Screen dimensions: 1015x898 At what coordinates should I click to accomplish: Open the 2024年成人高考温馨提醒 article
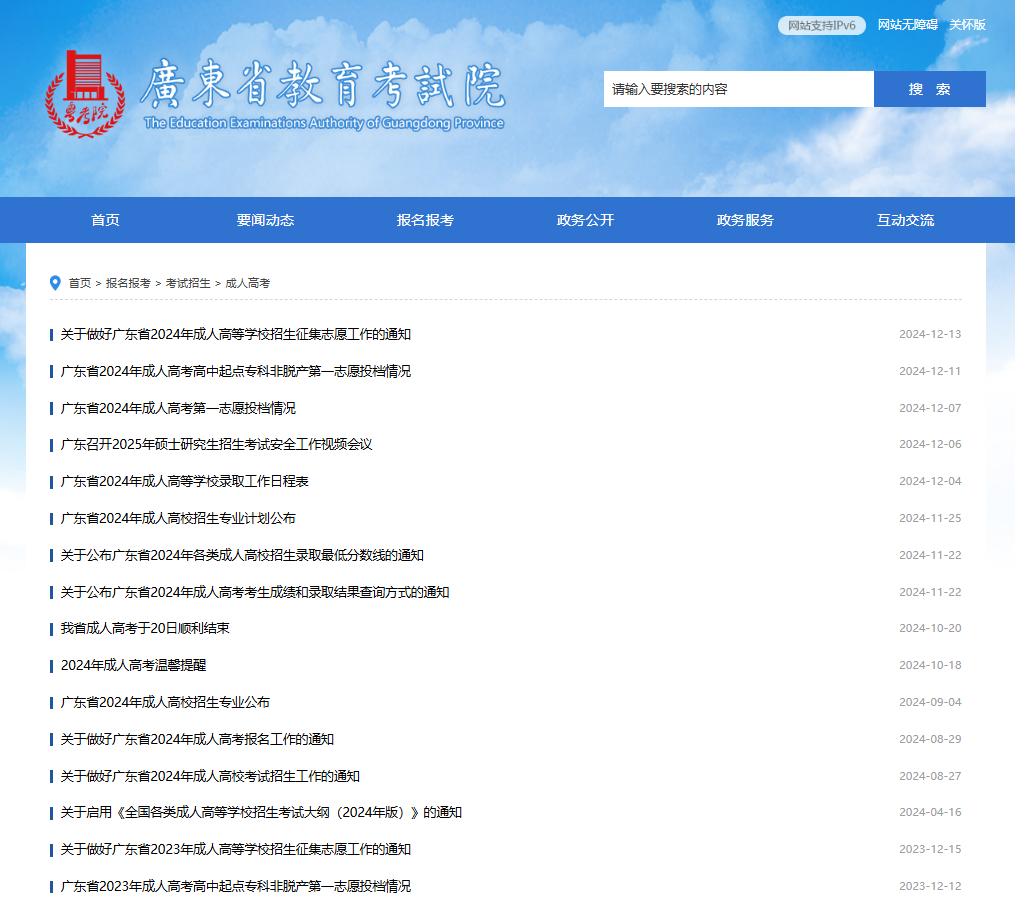click(x=133, y=665)
